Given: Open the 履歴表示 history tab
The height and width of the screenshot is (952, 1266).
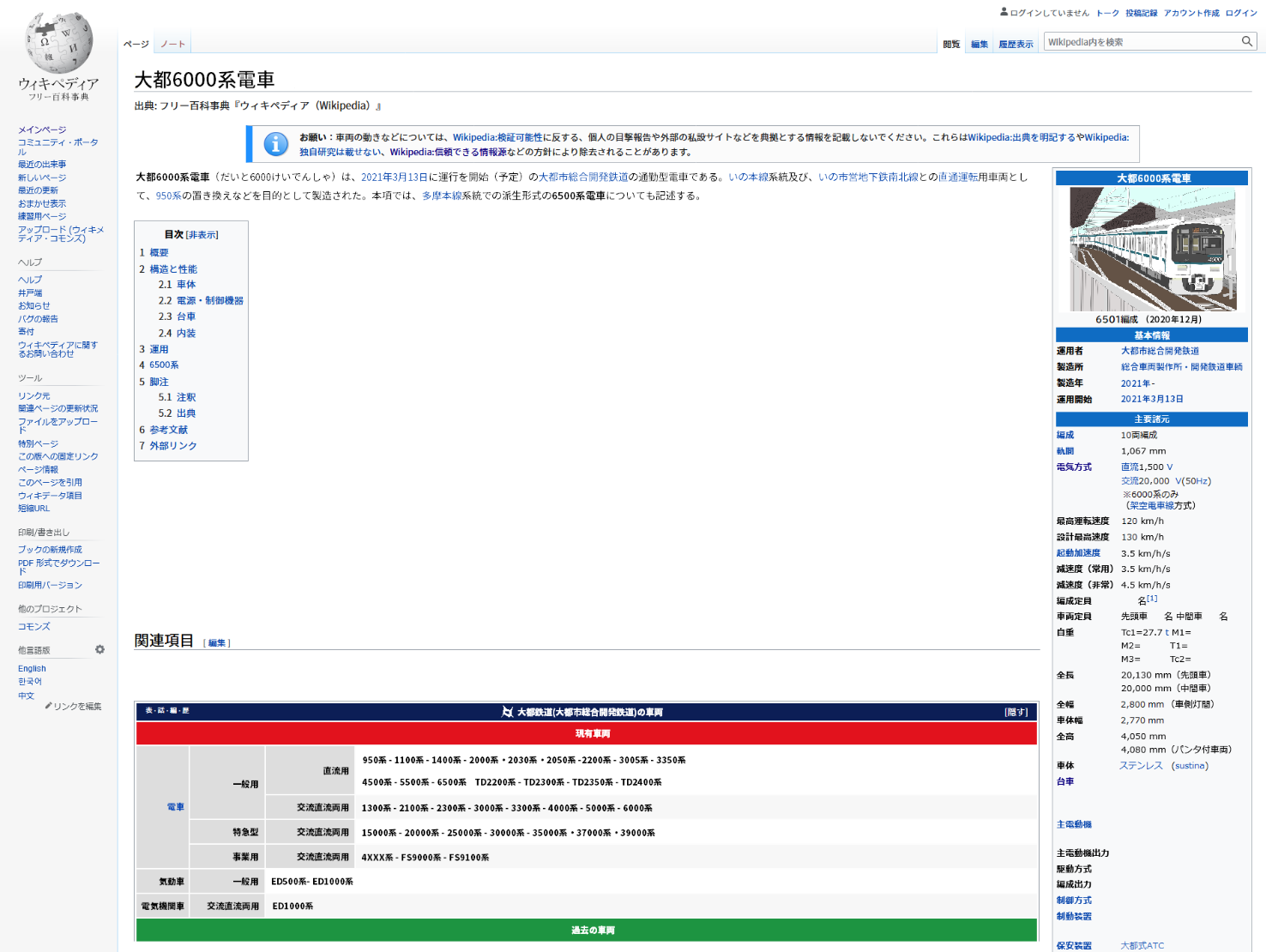Looking at the screenshot, I should pyautogui.click(x=1016, y=44).
